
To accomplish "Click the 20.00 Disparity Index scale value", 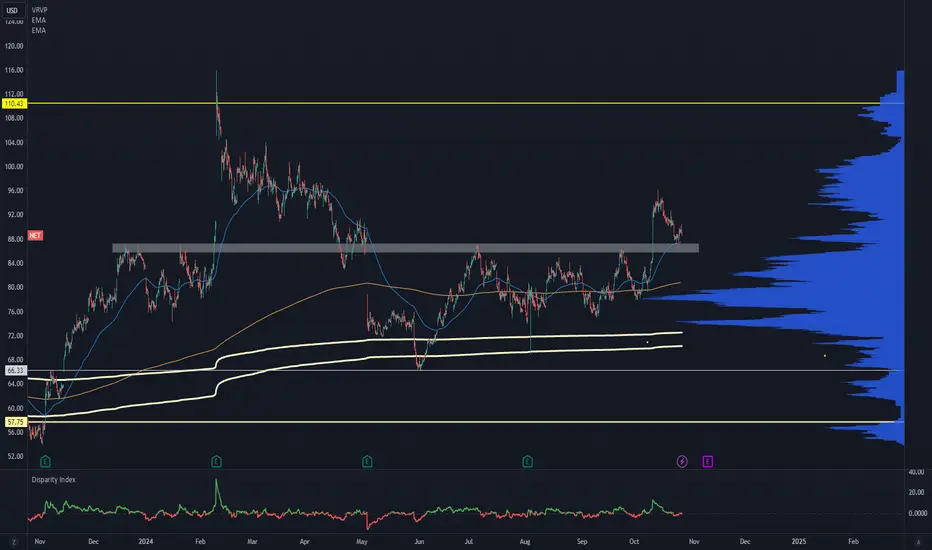I will pos(917,492).
